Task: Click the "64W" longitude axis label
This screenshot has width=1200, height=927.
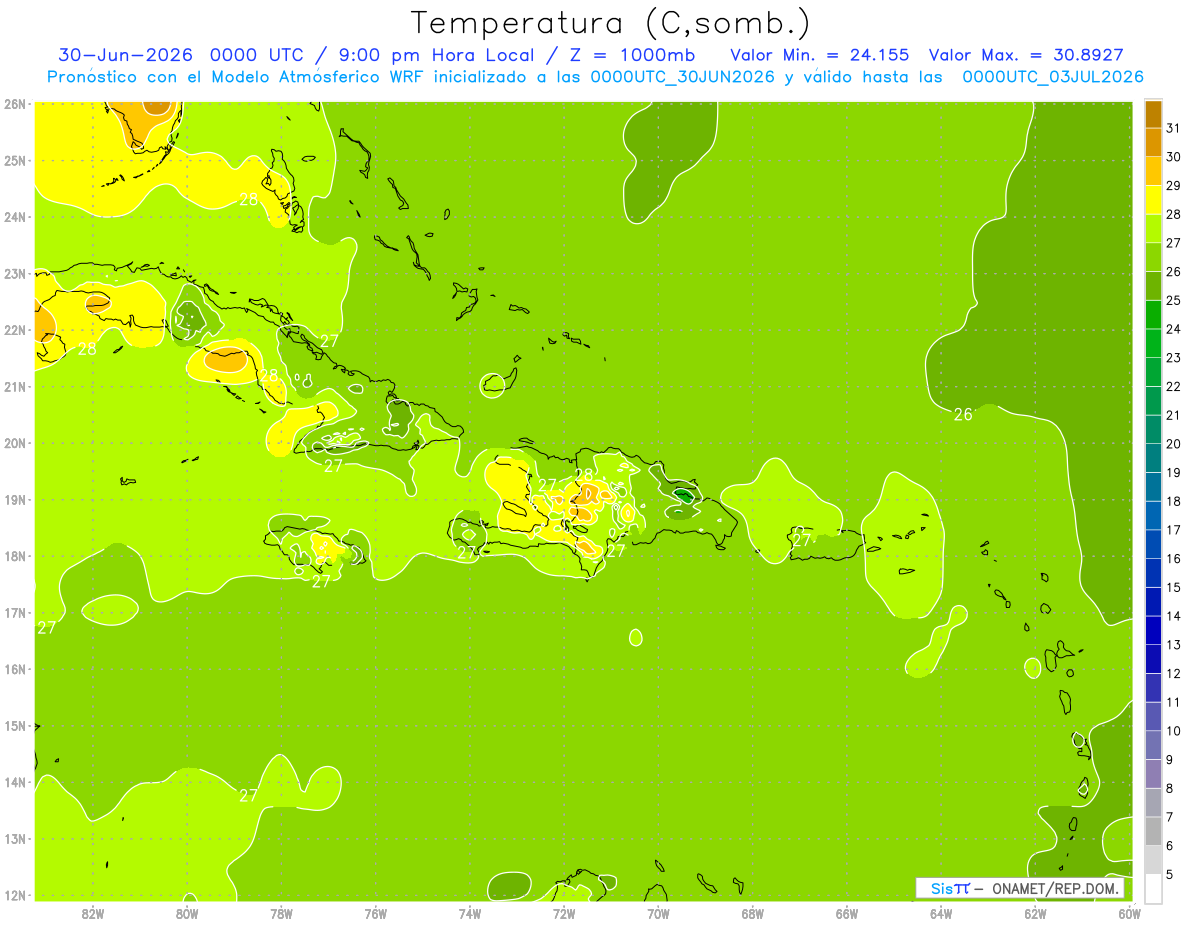Action: point(940,913)
